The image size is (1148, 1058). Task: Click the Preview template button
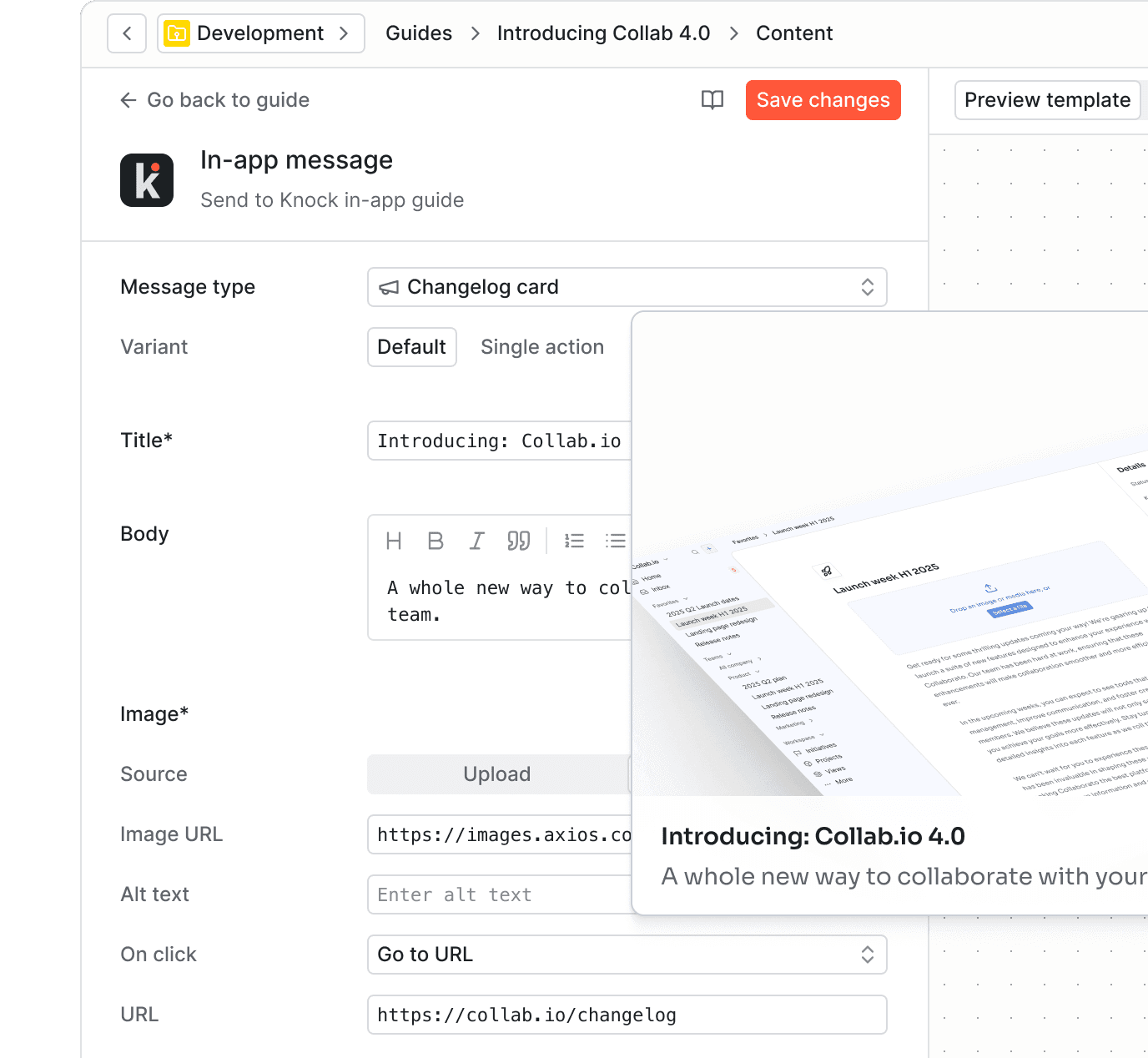(1047, 100)
